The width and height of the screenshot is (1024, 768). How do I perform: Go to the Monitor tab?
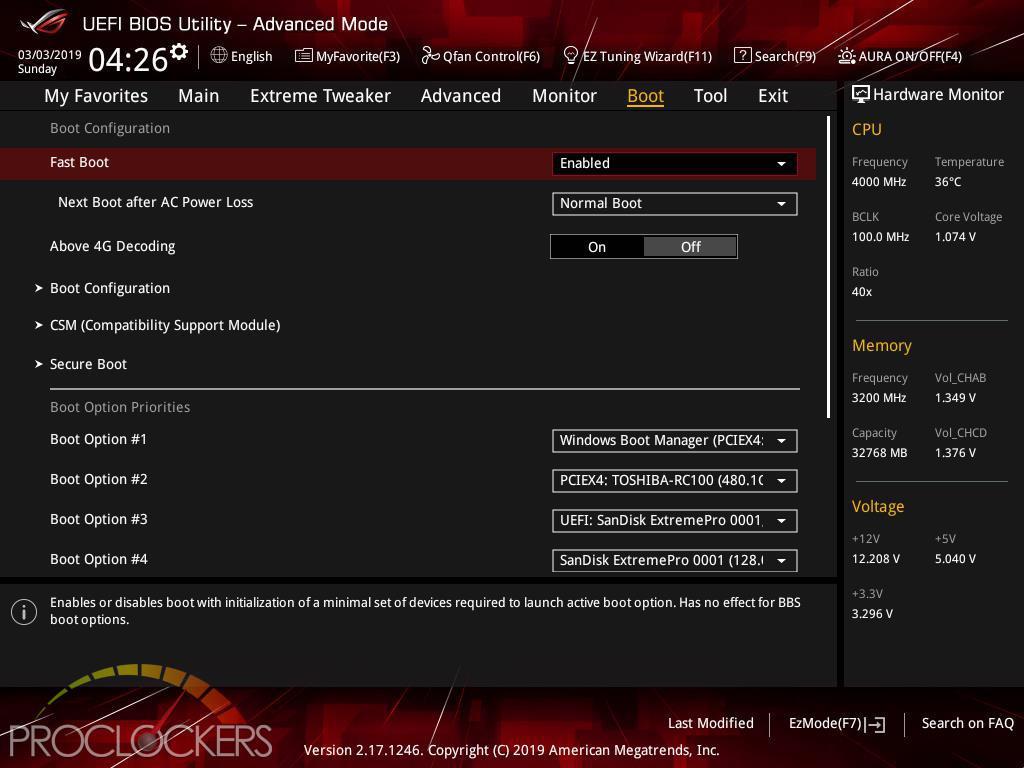pyautogui.click(x=564, y=96)
